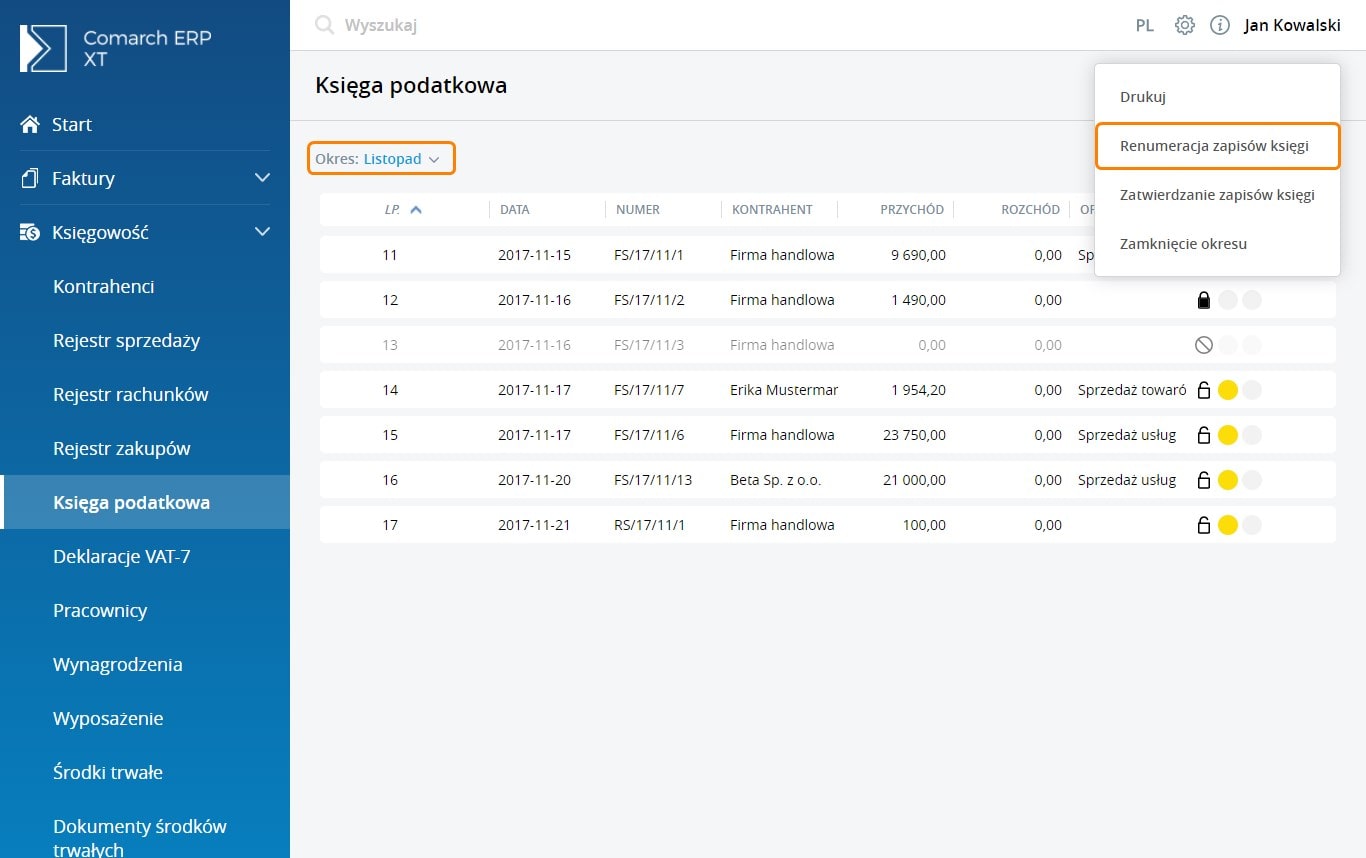Sort by the NUMER column header

pos(638,210)
